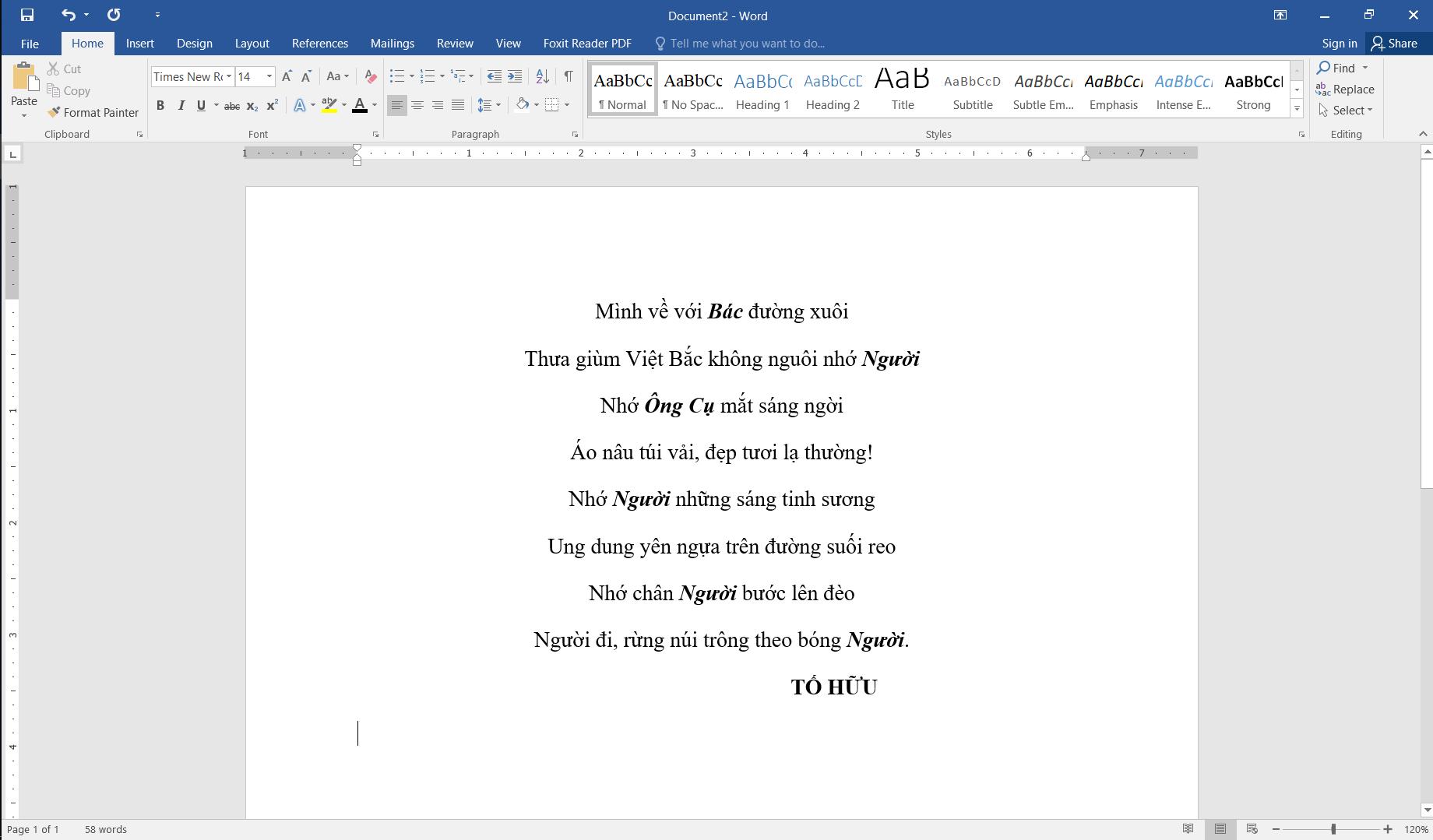Repeat the last action

(x=114, y=15)
